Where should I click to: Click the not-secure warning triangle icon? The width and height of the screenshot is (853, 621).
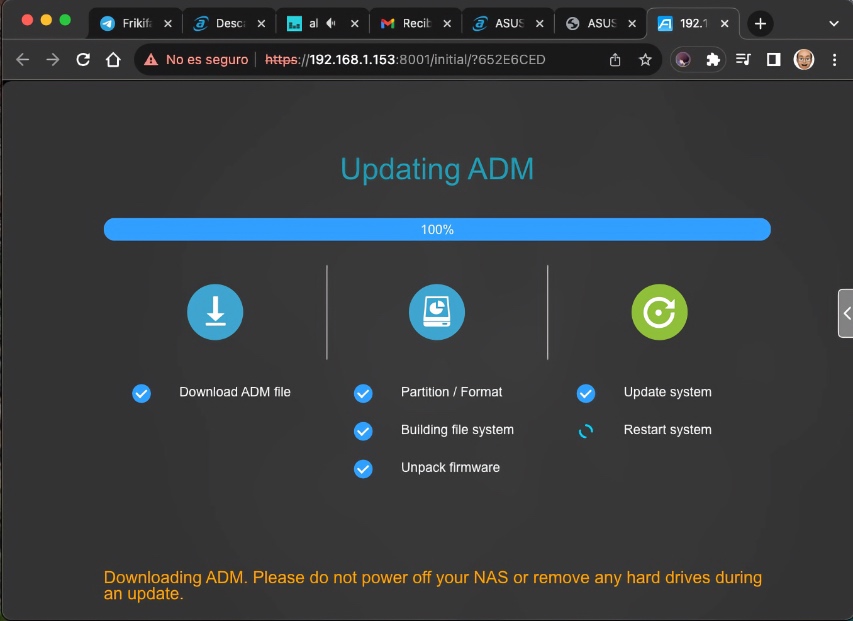[151, 59]
